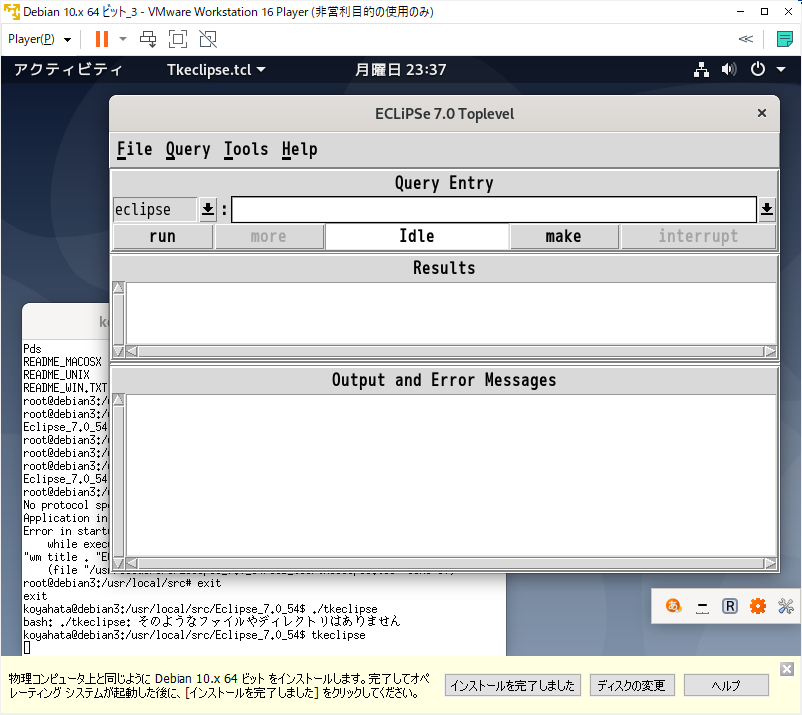Open the orange gear IME settings icon
This screenshot has height=715, width=802.
tap(758, 606)
